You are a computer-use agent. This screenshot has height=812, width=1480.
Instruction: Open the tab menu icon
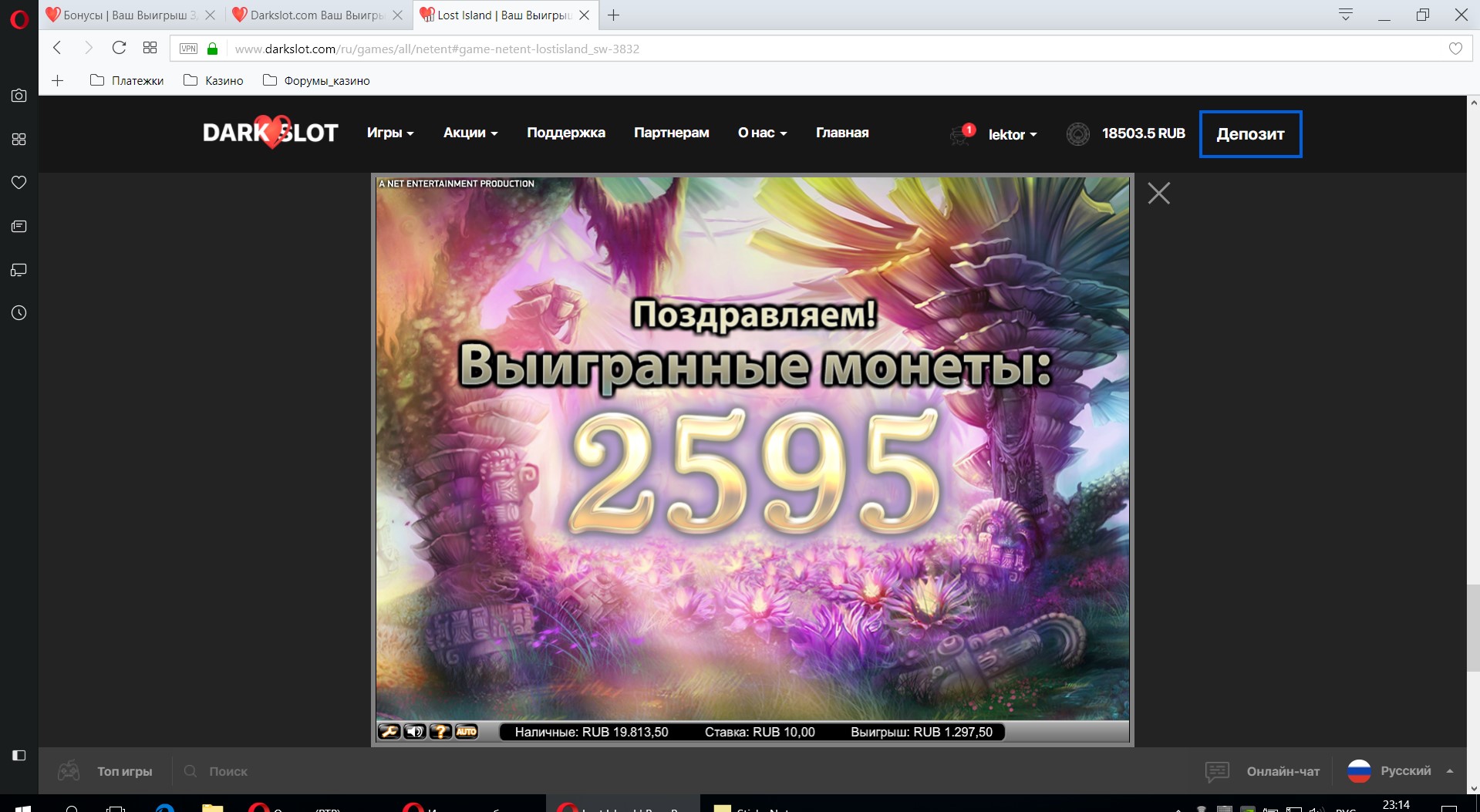[x=1346, y=15]
